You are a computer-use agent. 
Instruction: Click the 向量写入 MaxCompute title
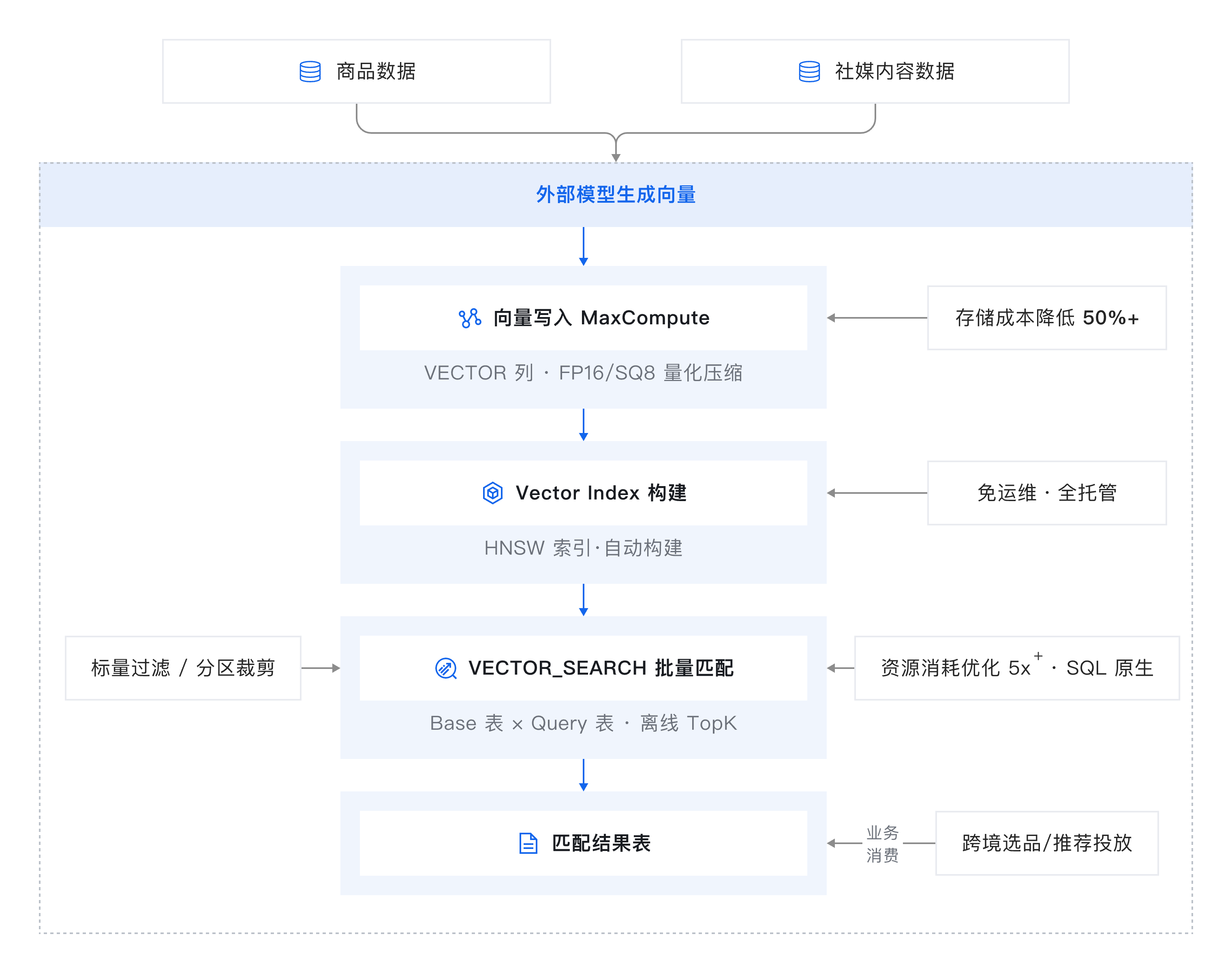point(601,318)
